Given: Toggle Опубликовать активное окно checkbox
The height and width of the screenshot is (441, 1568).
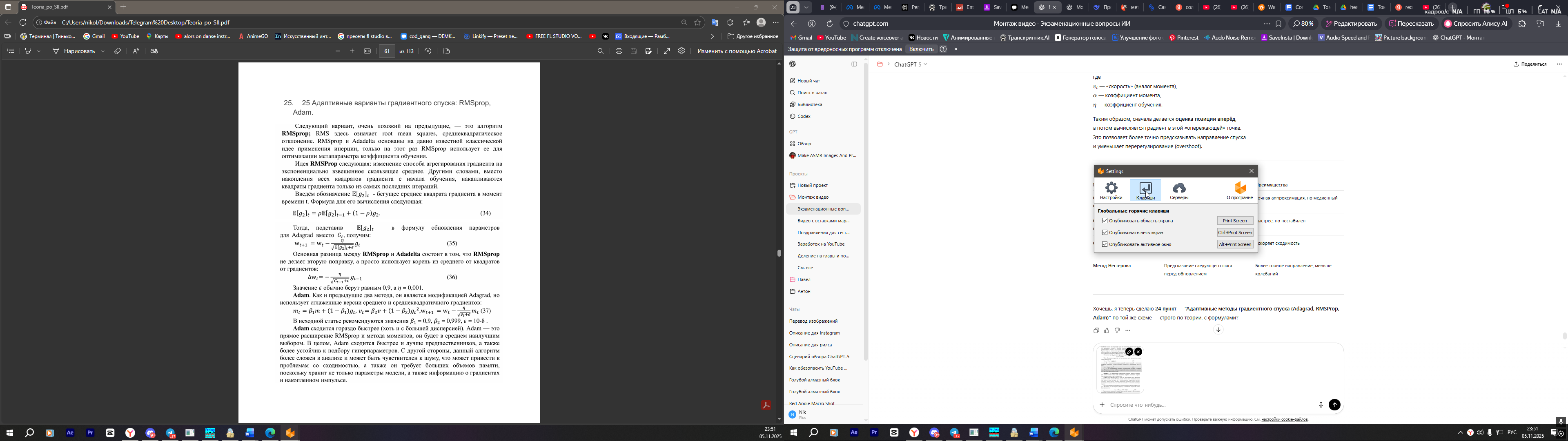Looking at the screenshot, I should coord(1105,244).
